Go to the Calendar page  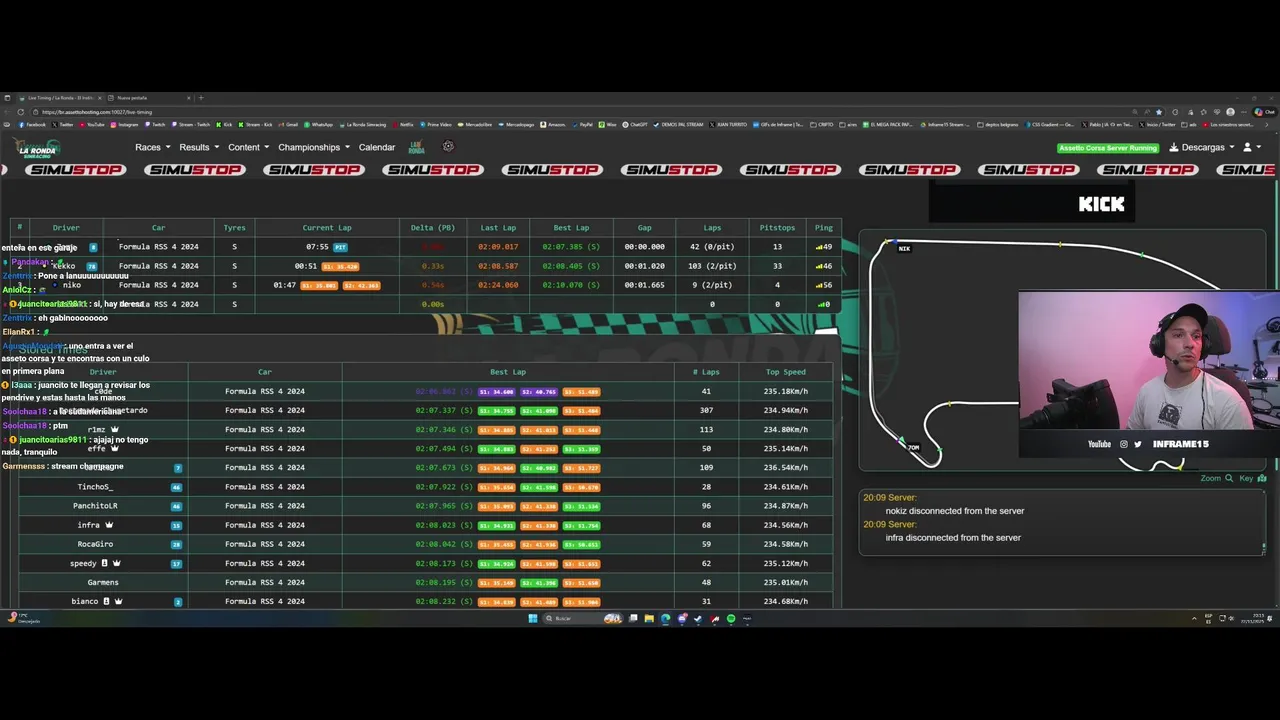point(377,147)
